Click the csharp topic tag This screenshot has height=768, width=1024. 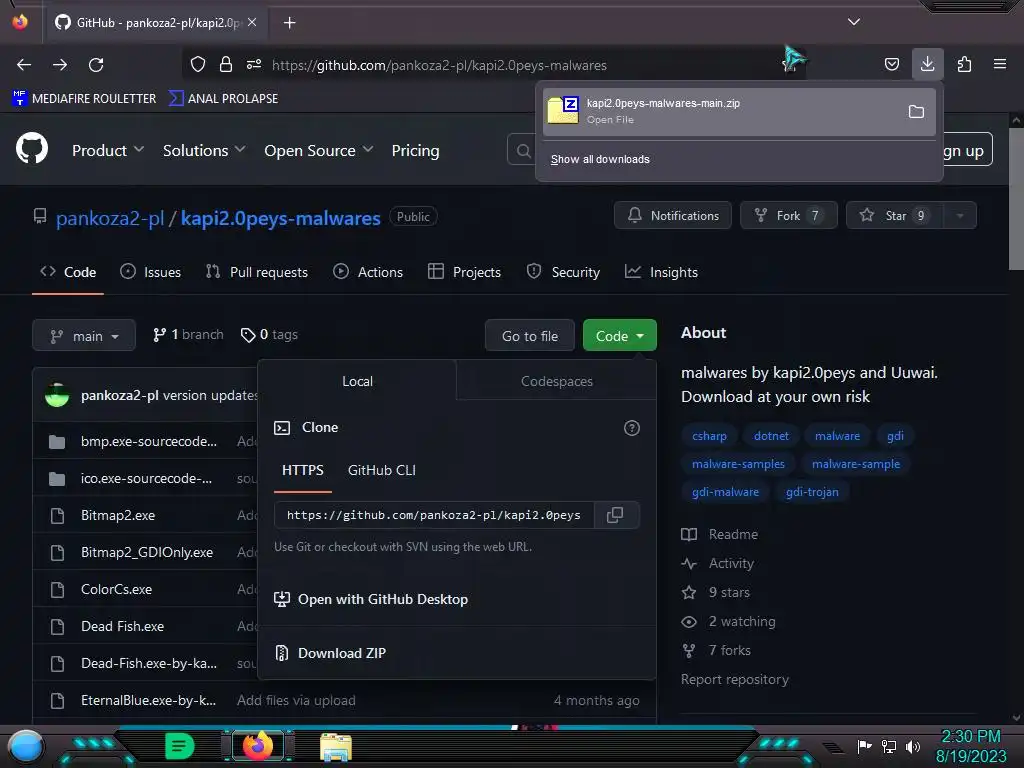(709, 436)
